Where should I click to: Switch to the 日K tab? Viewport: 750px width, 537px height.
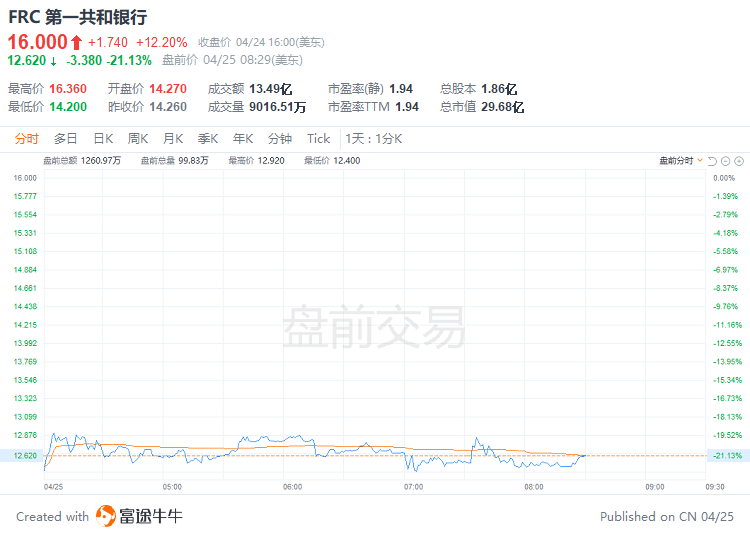pyautogui.click(x=103, y=139)
